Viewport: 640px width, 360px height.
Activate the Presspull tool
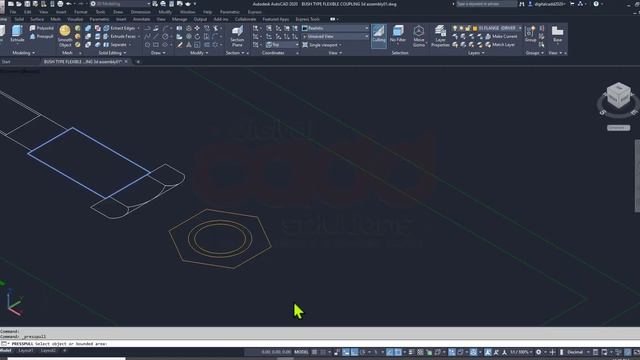pyautogui.click(x=42, y=36)
